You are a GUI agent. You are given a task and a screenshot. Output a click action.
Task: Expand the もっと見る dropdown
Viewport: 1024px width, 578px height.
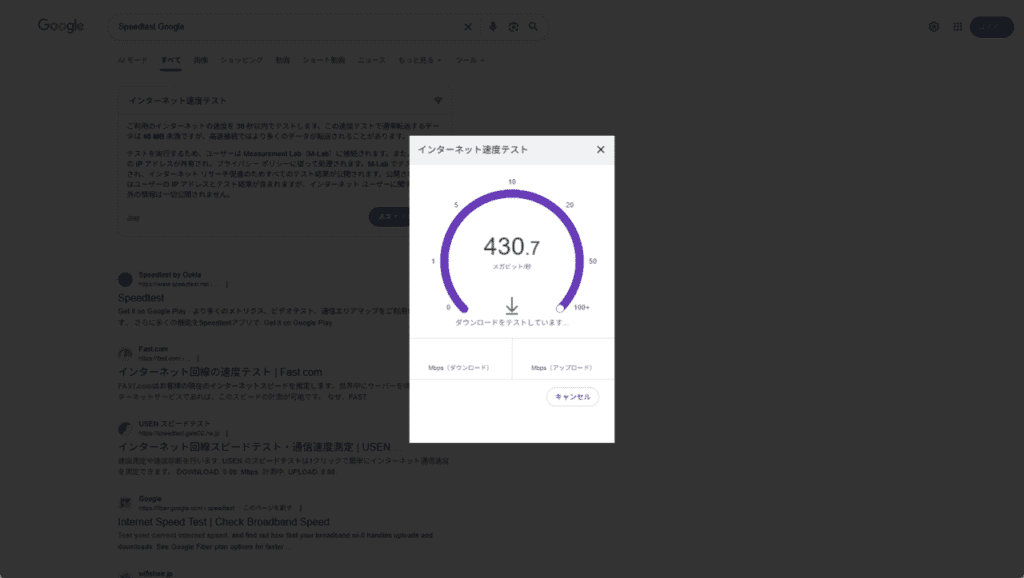(420, 60)
